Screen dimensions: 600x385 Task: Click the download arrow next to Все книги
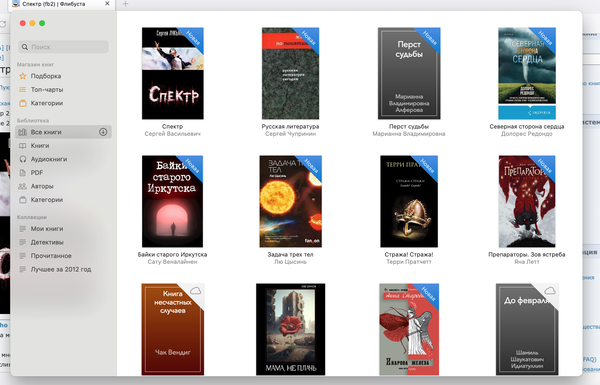pos(103,132)
